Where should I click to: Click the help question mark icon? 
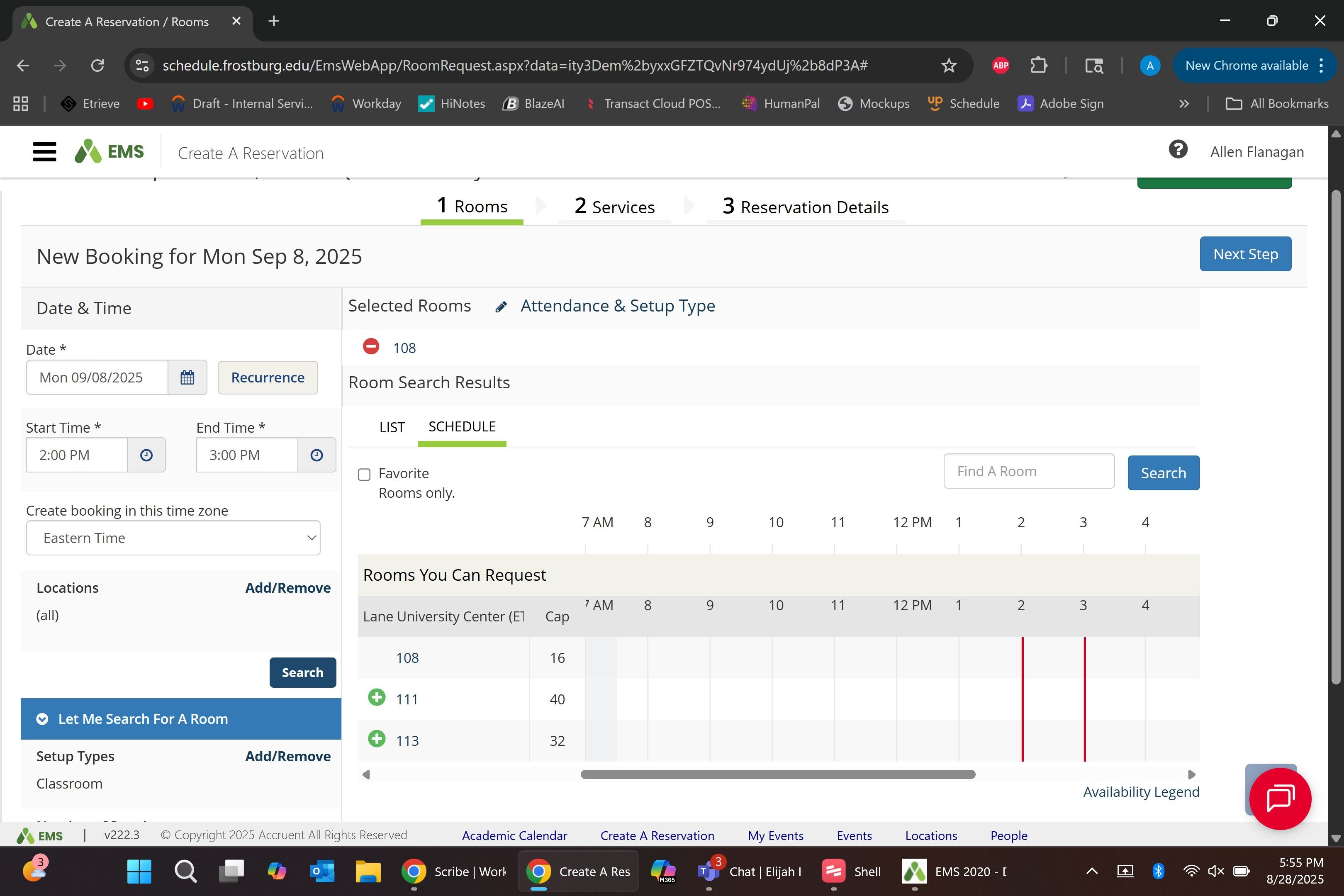point(1178,150)
